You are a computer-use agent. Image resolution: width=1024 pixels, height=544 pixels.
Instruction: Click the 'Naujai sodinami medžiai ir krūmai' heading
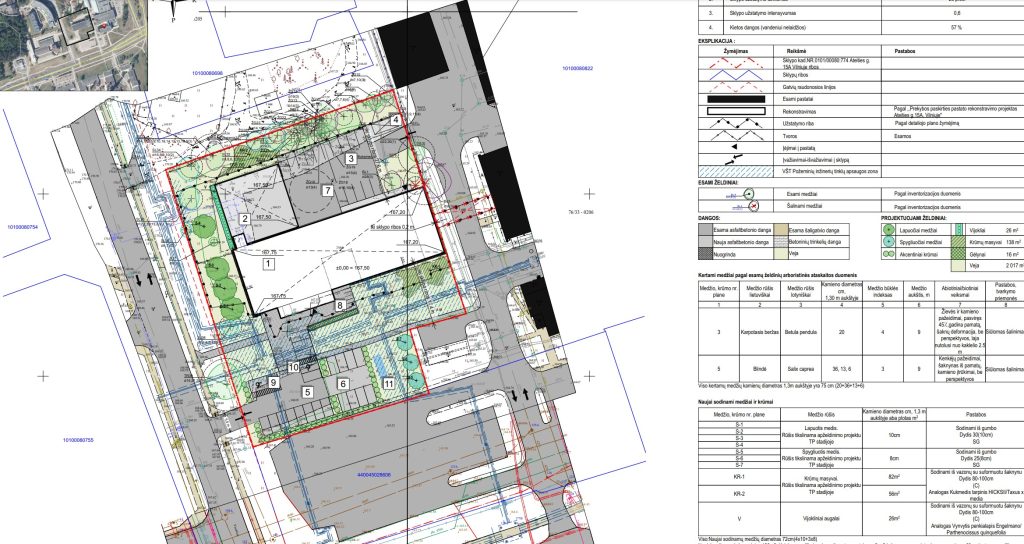tap(735, 402)
